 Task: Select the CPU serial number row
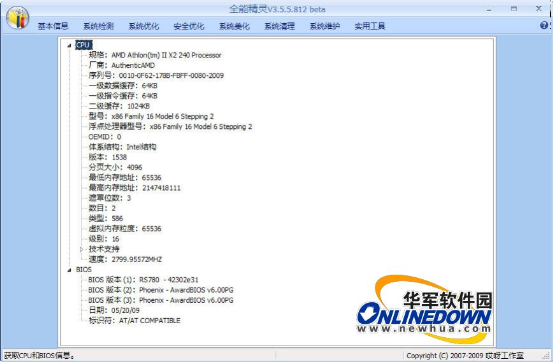tap(156, 76)
